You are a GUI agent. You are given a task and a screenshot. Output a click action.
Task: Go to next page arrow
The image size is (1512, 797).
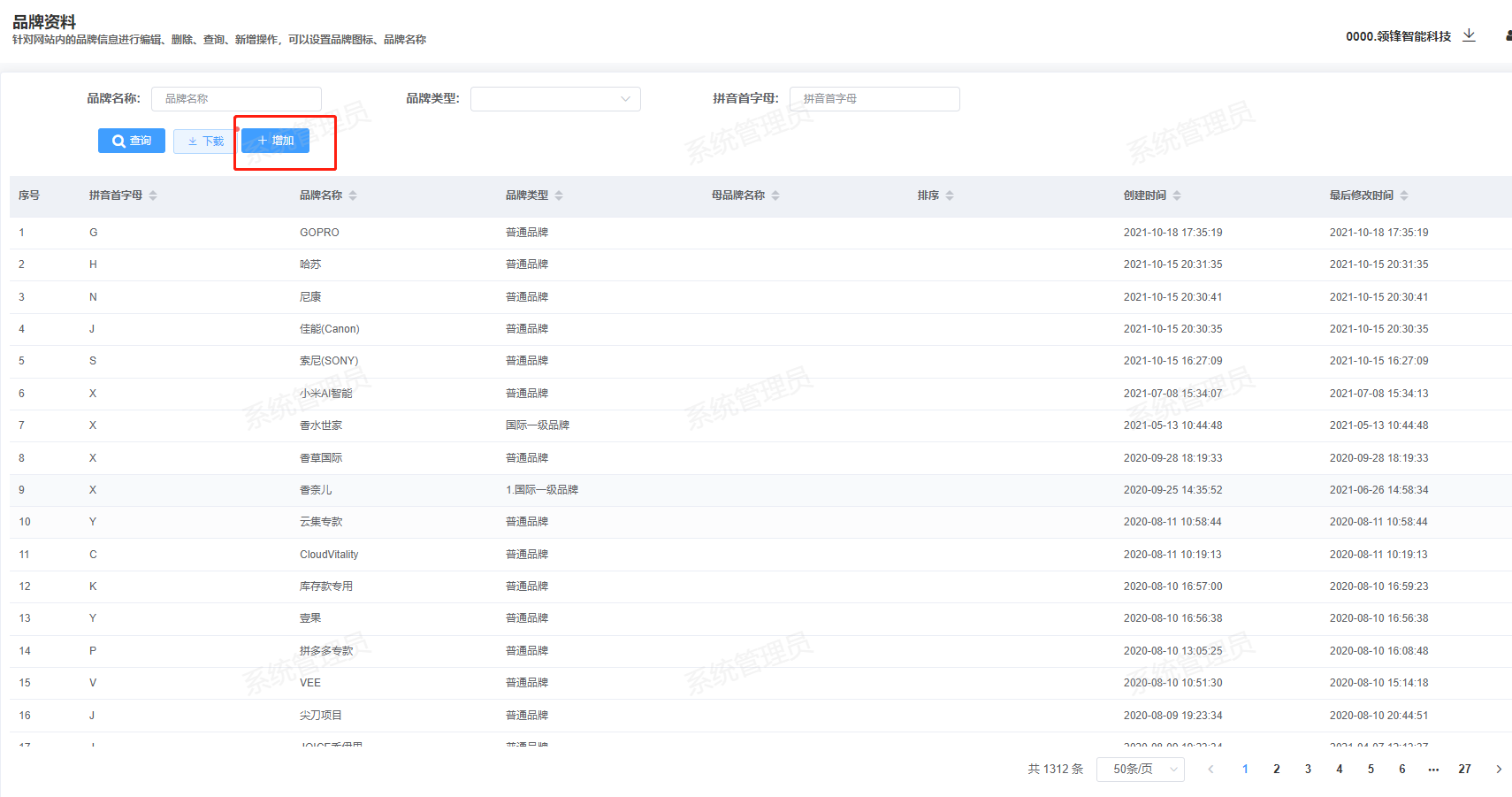pos(1499,770)
